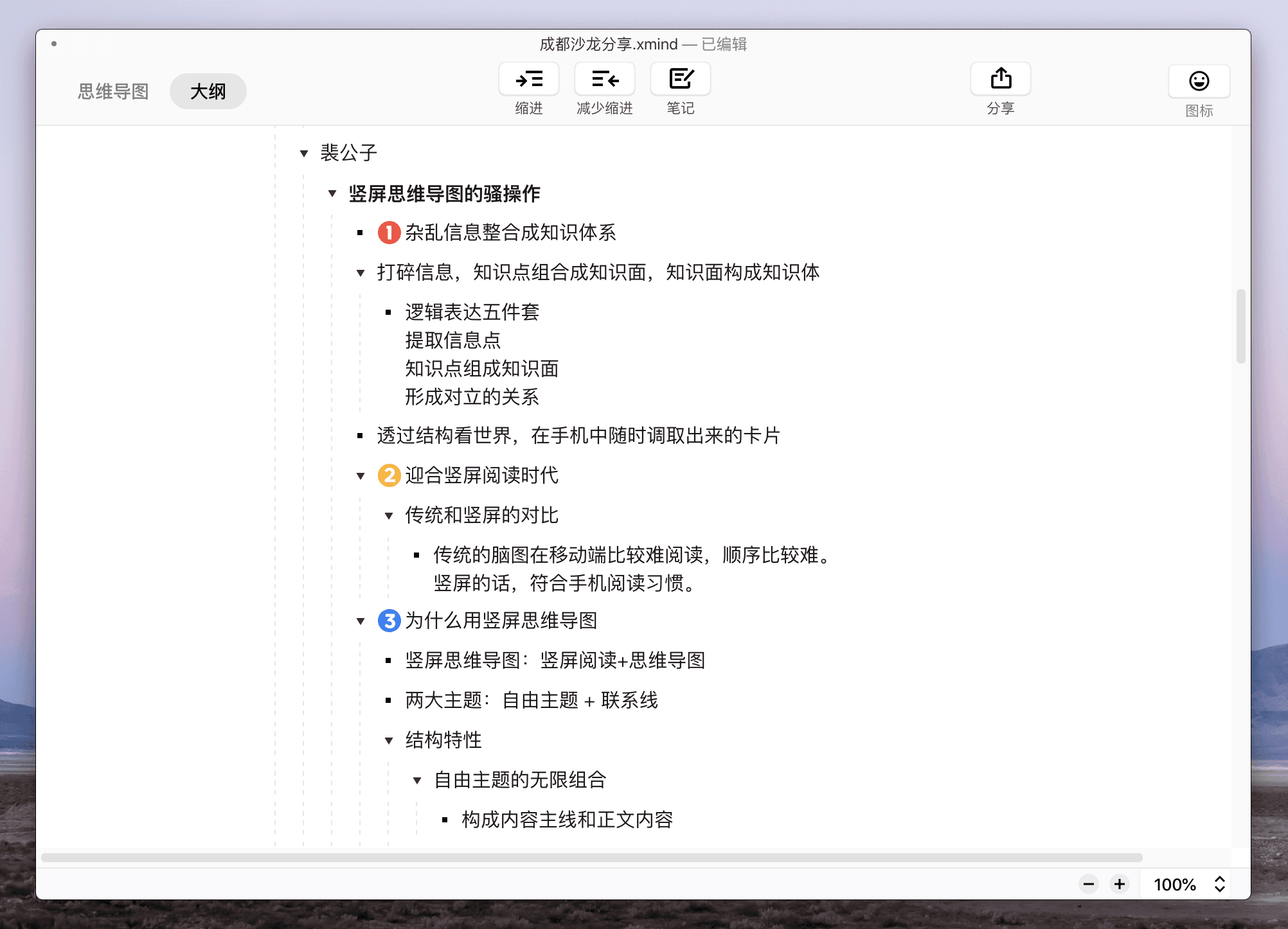Click the Indent (缩进) toolbar icon
The image size is (1288, 929).
tap(529, 80)
